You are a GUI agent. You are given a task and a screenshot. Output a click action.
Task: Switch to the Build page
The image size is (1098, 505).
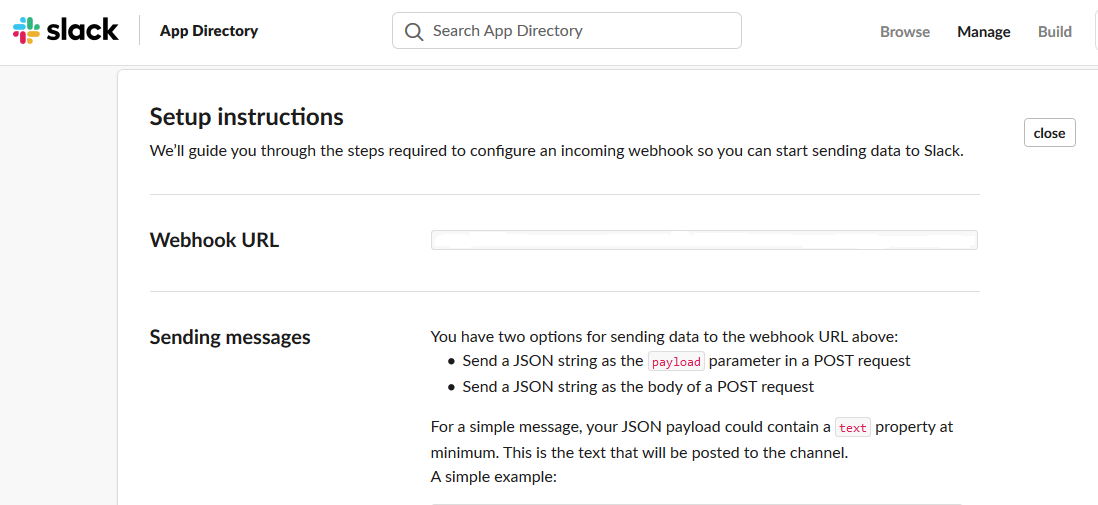1054,32
